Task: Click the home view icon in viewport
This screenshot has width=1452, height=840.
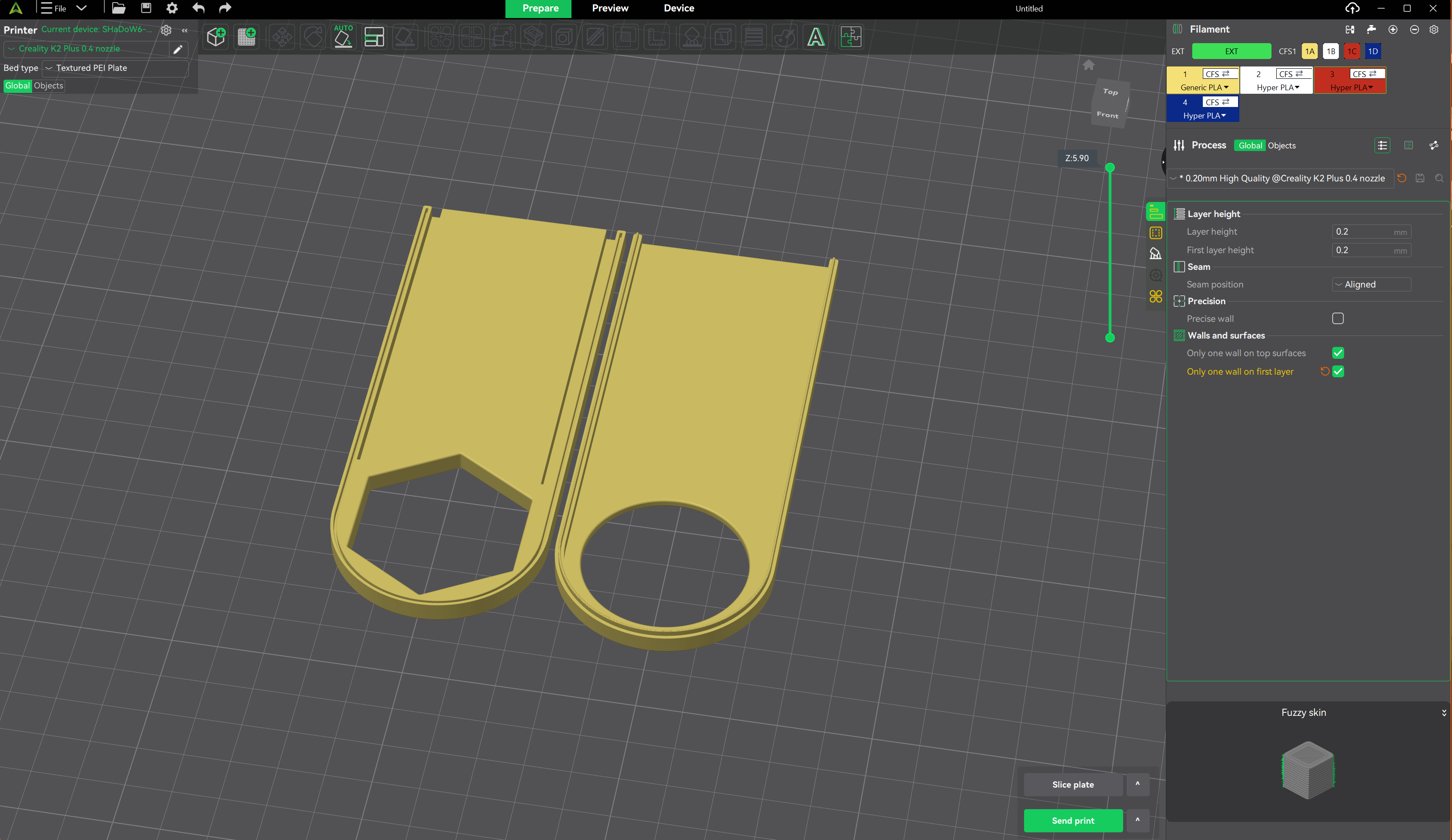Action: point(1088,65)
